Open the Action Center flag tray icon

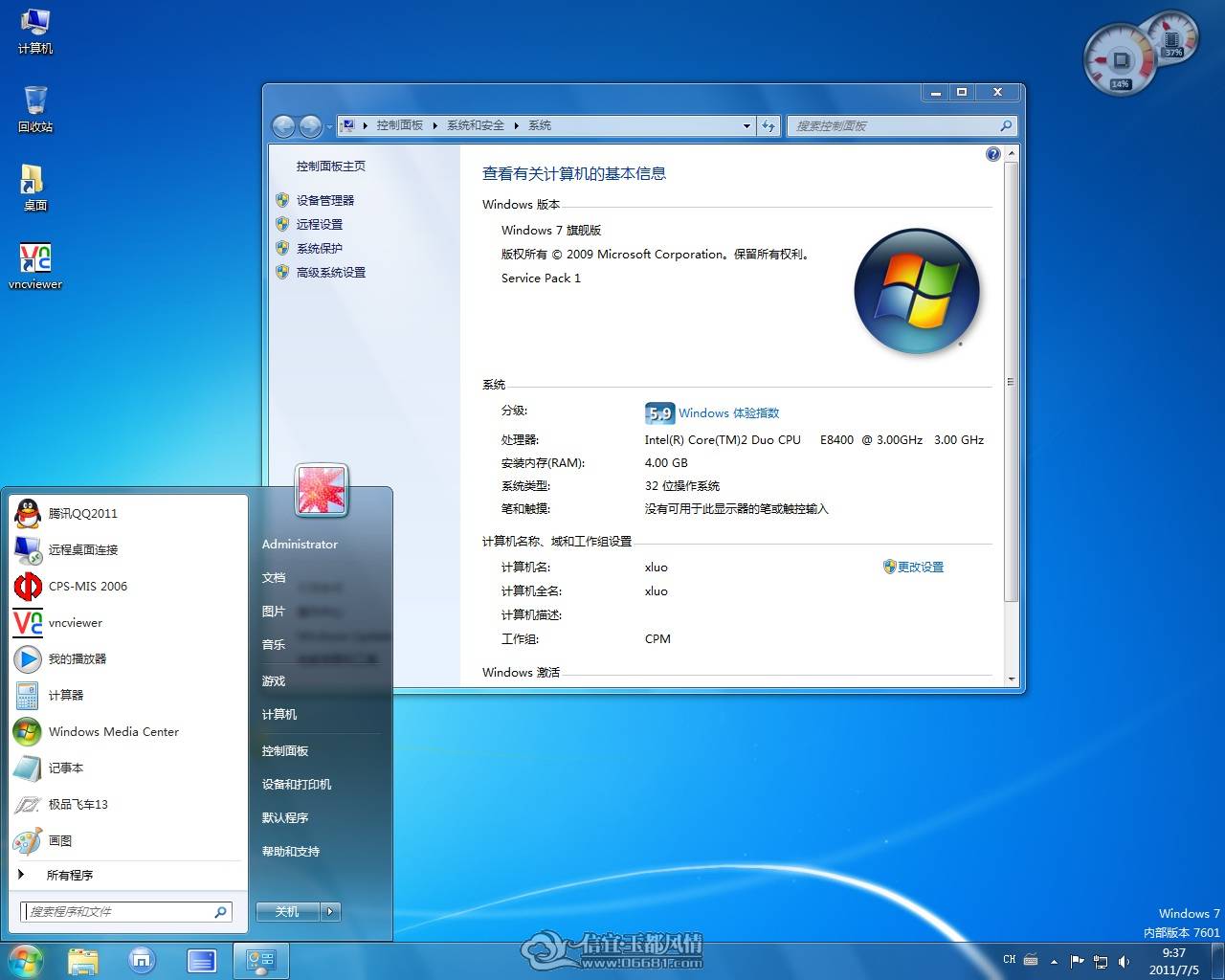pos(1078,961)
